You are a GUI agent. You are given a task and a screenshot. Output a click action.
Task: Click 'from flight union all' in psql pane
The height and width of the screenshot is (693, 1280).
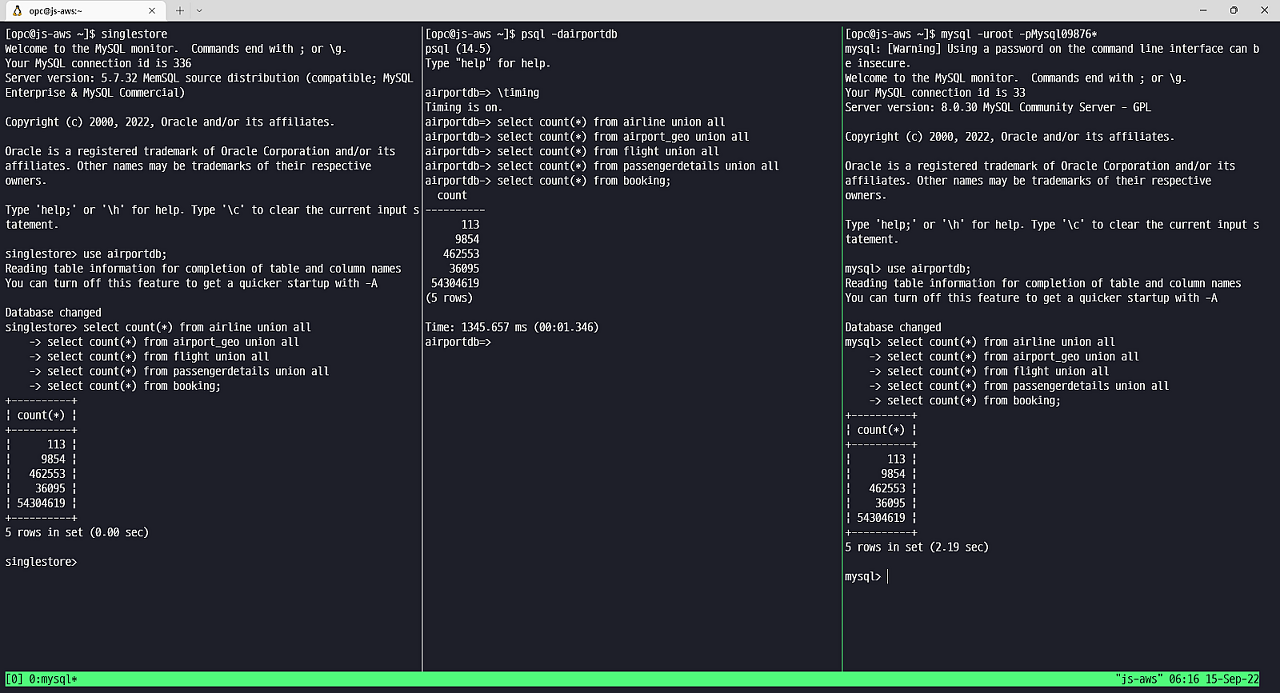(x=656, y=151)
